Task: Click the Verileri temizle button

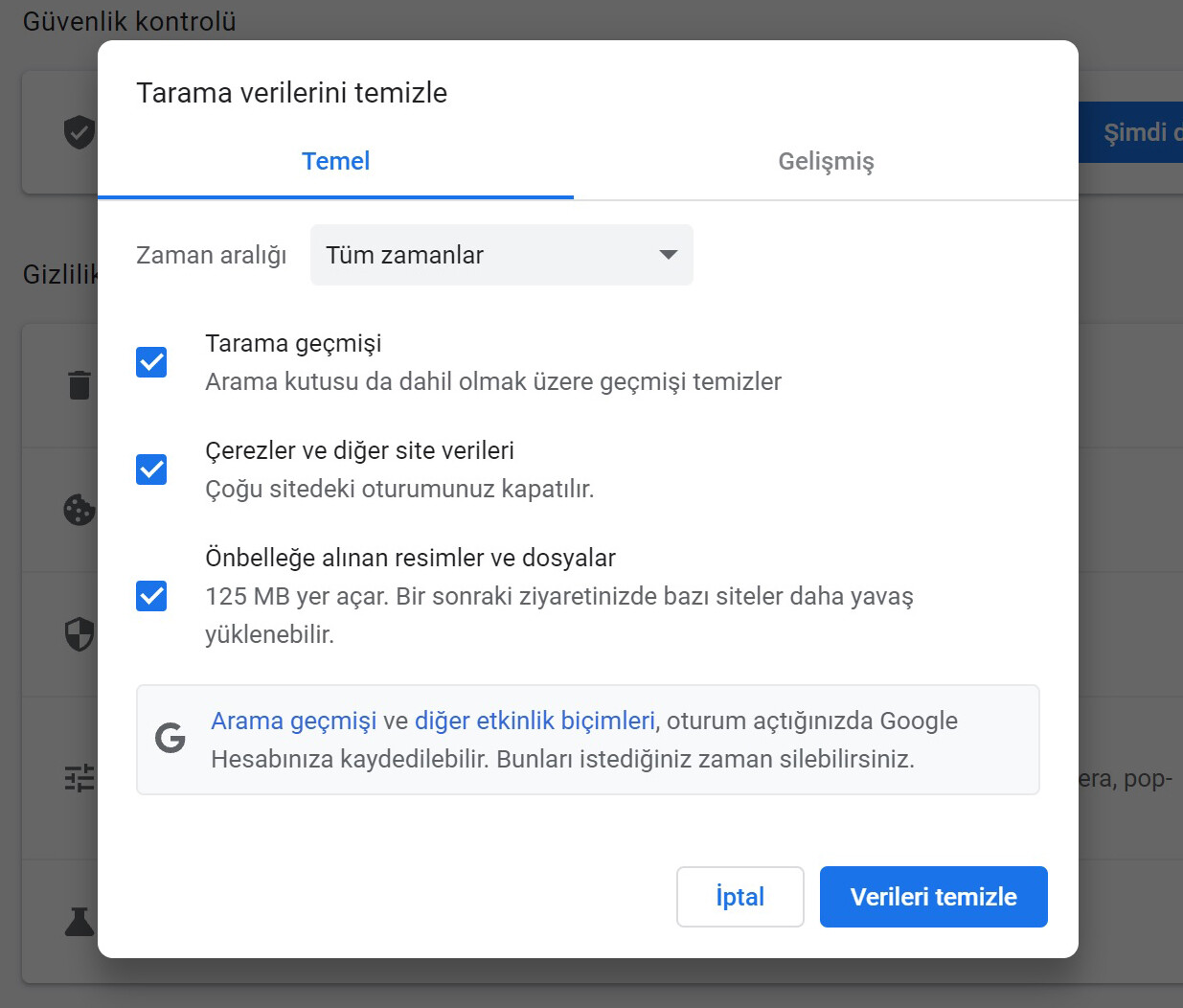Action: pyautogui.click(x=933, y=897)
